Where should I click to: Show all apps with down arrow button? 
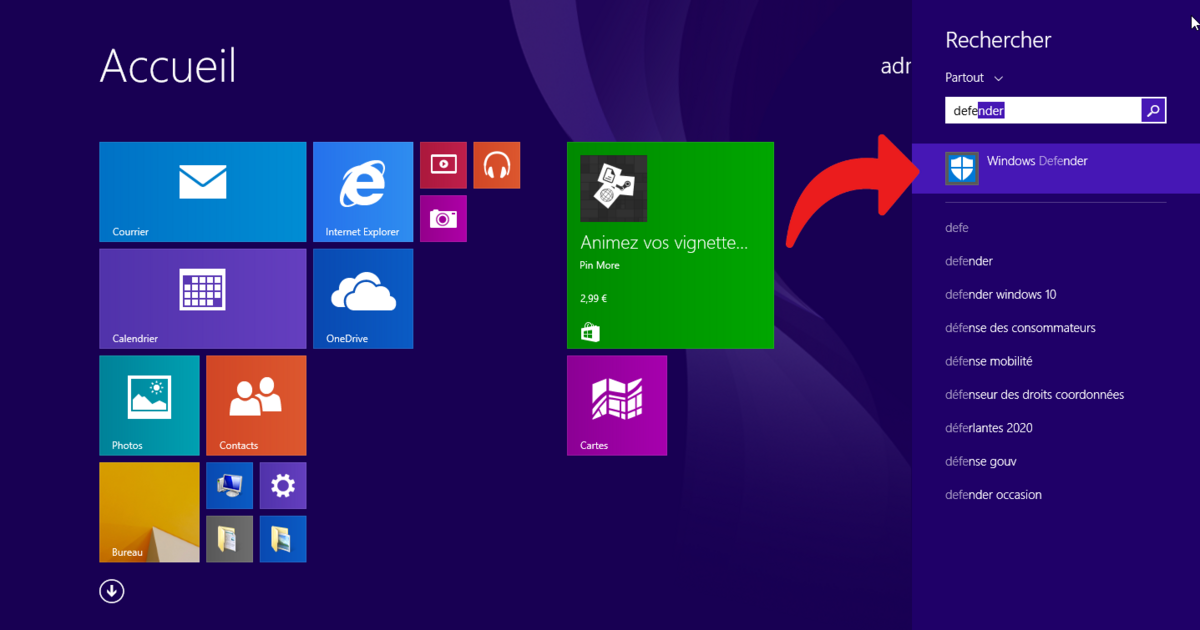point(111,591)
